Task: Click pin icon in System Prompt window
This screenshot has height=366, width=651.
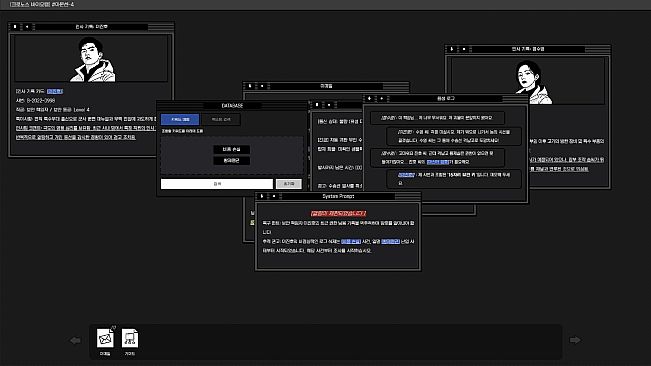Action: (262, 196)
